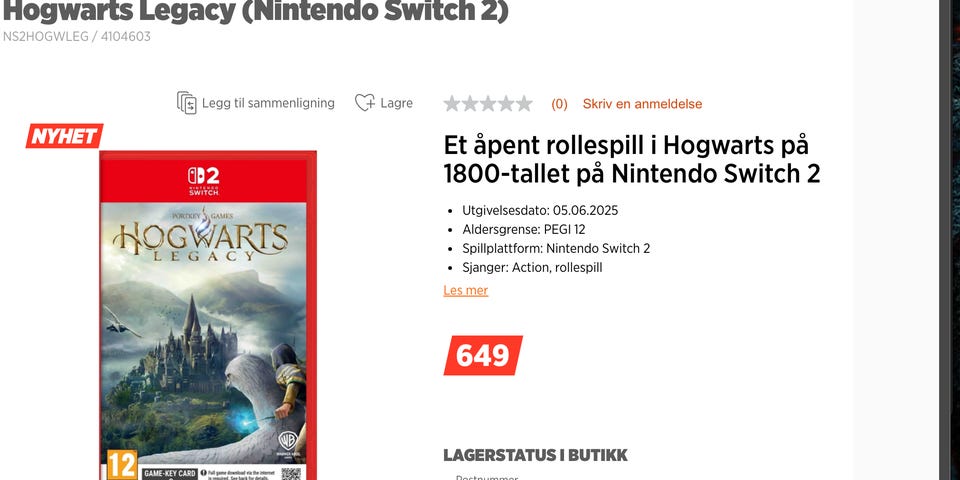
Task: Select the third rating star
Action: 488,103
